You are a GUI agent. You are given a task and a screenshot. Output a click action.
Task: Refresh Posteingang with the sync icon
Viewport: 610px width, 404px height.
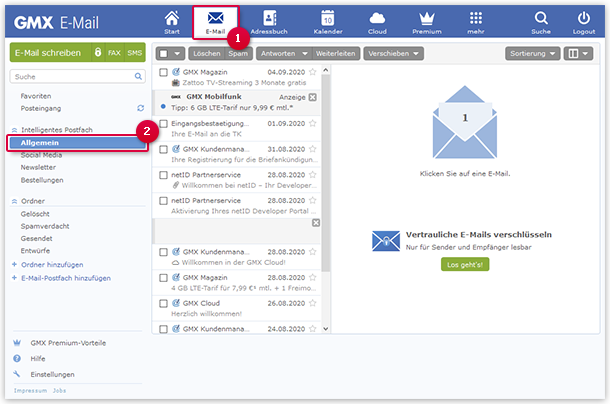click(x=140, y=108)
